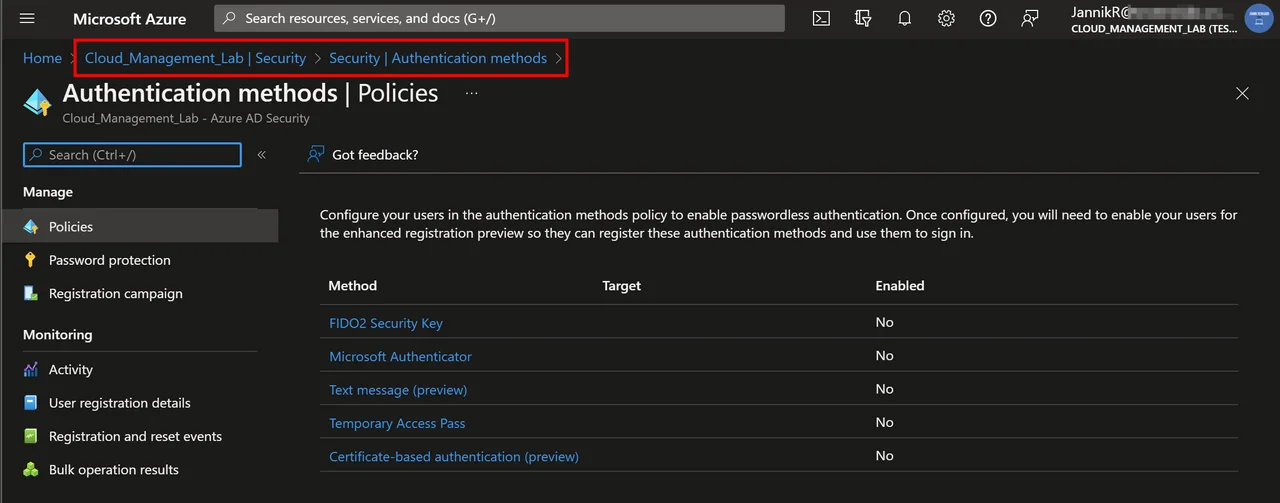
Task: Open the Azure portal hamburger menu
Action: pos(27,18)
